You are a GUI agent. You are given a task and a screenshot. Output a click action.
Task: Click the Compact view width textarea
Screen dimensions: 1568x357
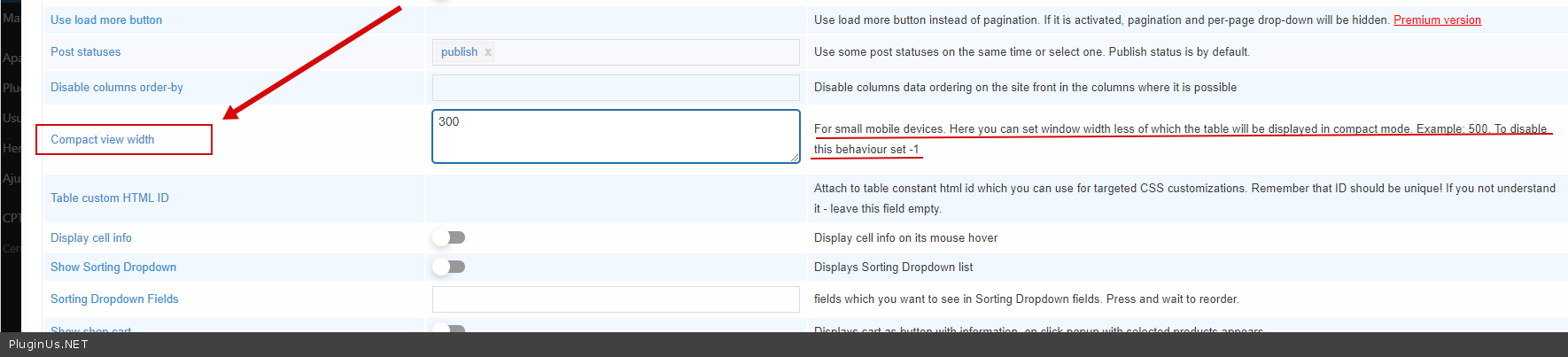[x=616, y=136]
